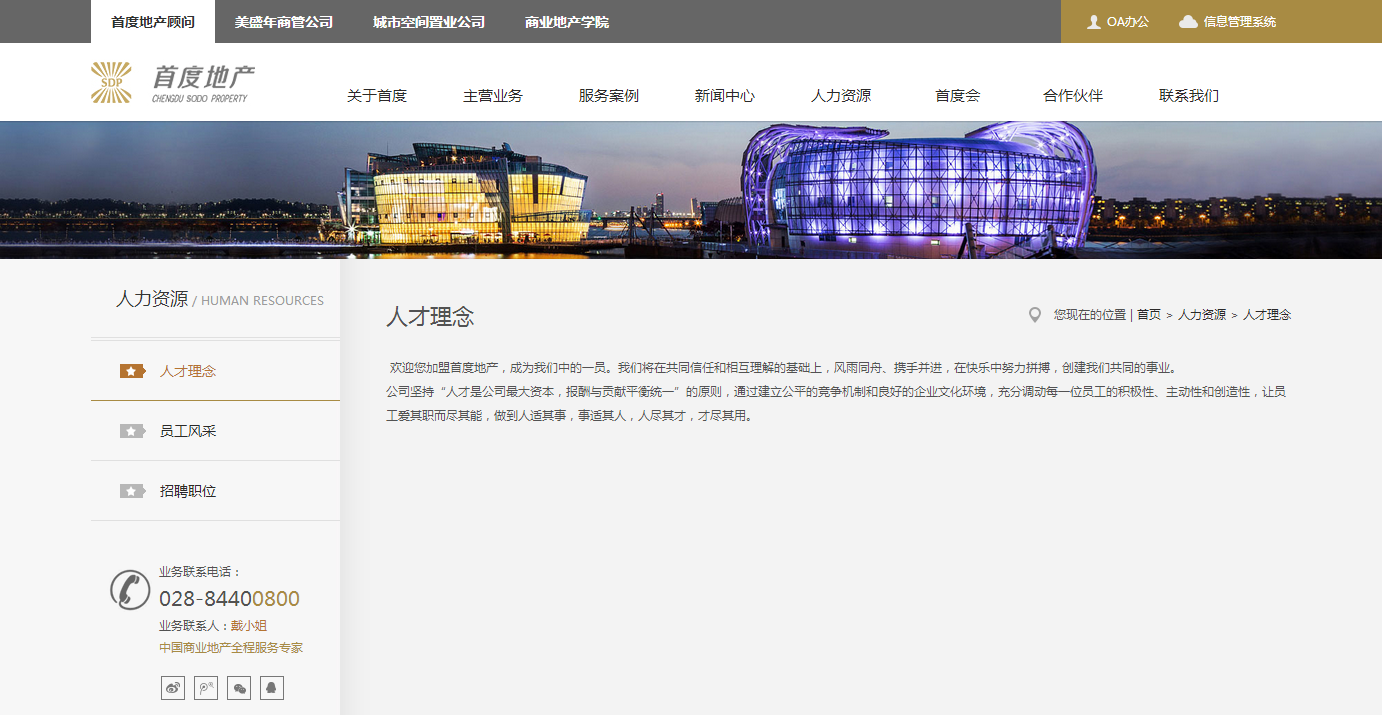The width and height of the screenshot is (1382, 715).
Task: Click the 业务联系电话 label
Action: click(x=200, y=572)
